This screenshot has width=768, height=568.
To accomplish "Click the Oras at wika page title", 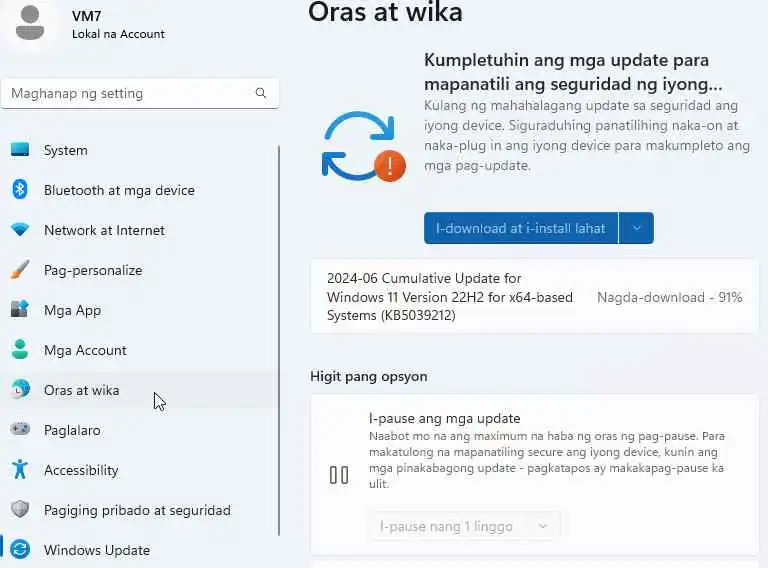I will [x=385, y=12].
